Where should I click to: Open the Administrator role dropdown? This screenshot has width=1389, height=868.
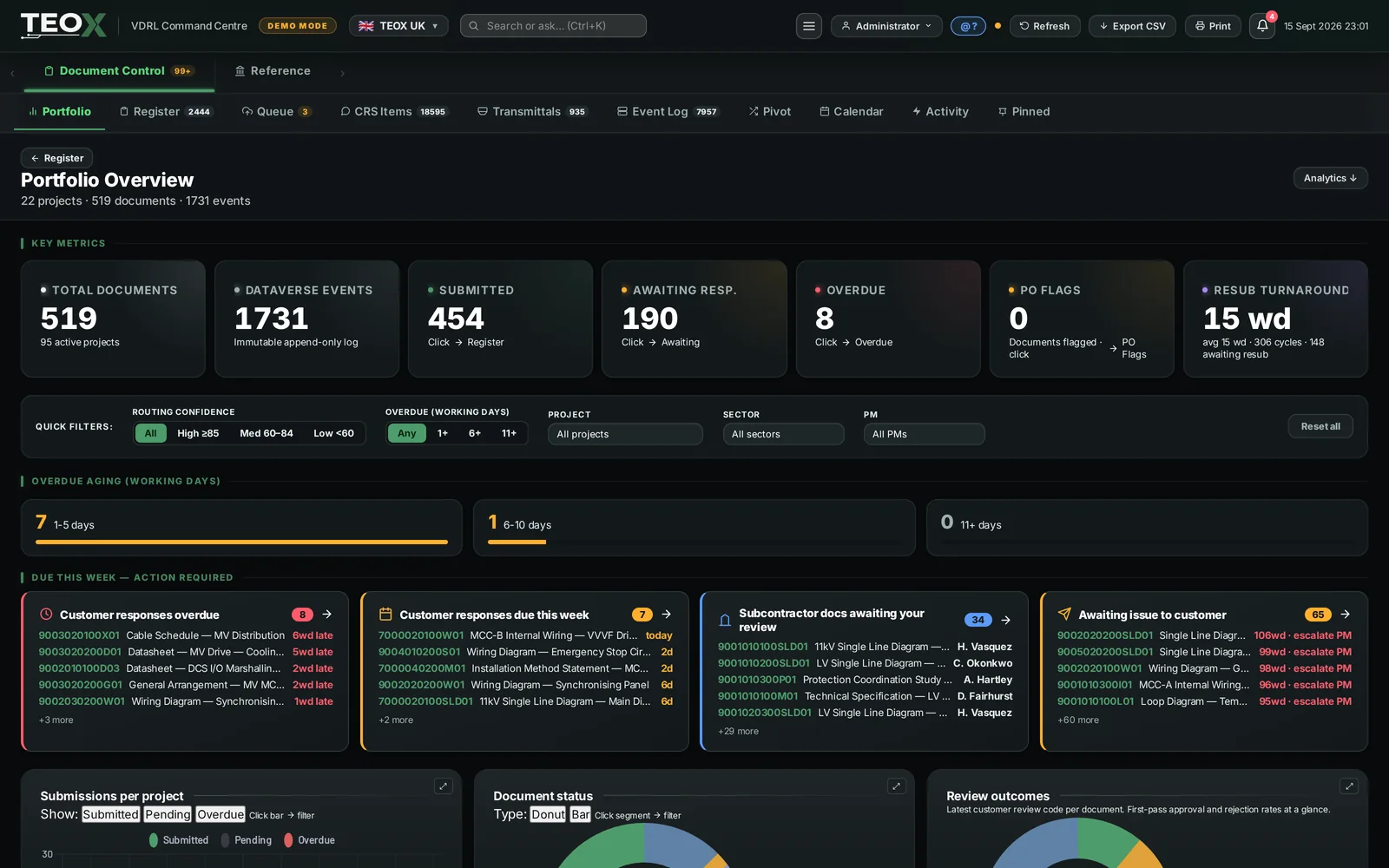pos(886,26)
